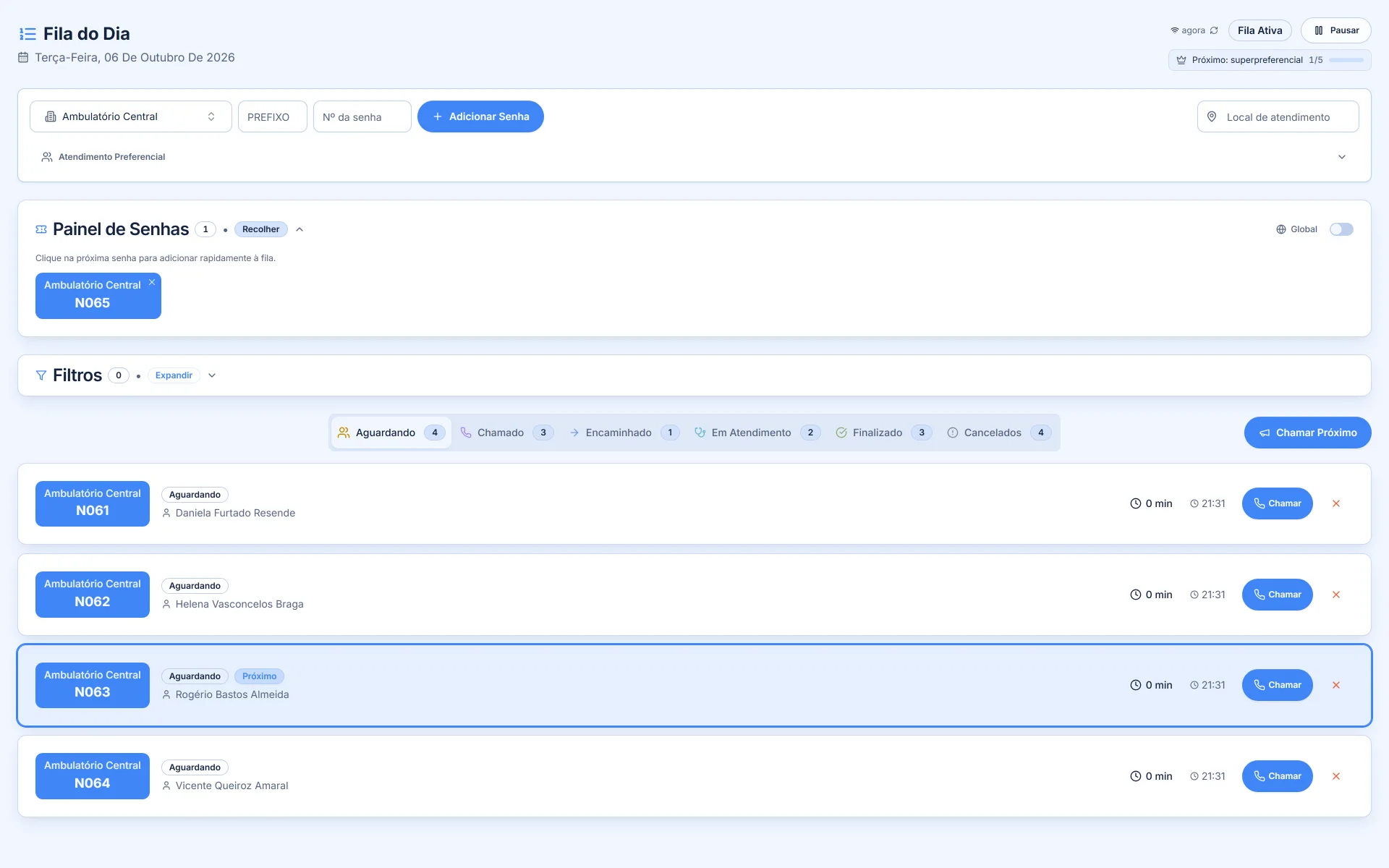
Task: Click the refresh icon next to agora
Action: coord(1214,30)
